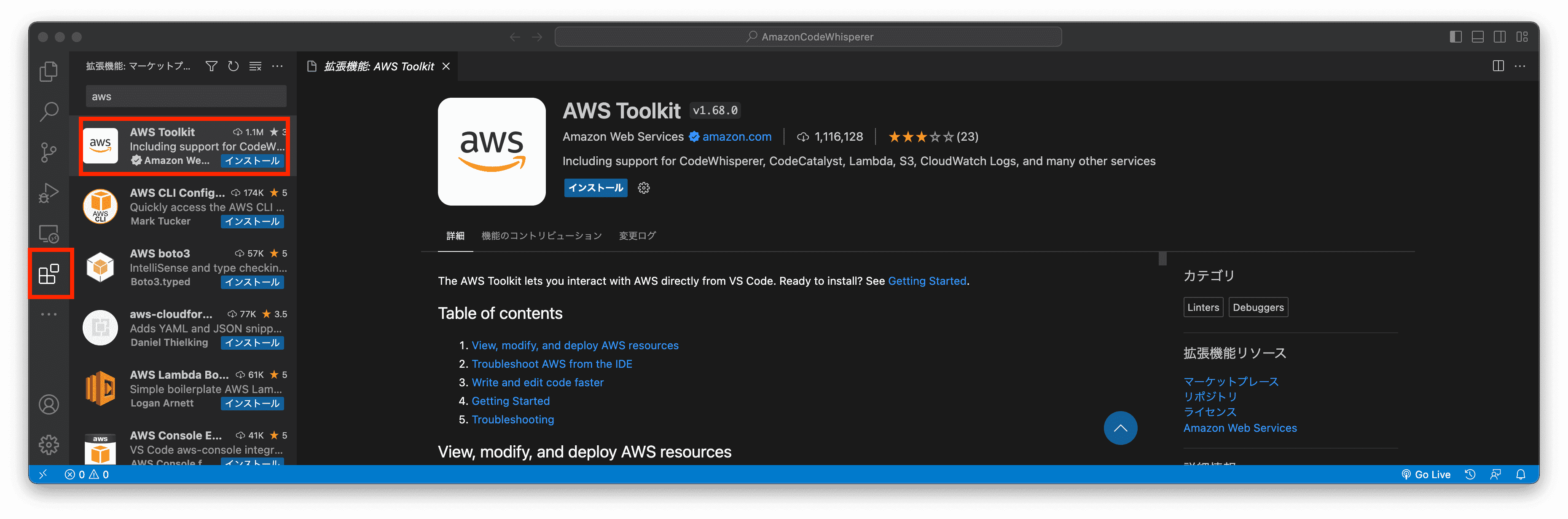Install AWS Toolkit with blue インストール button
The height and width of the screenshot is (519, 1568).
pos(595,188)
